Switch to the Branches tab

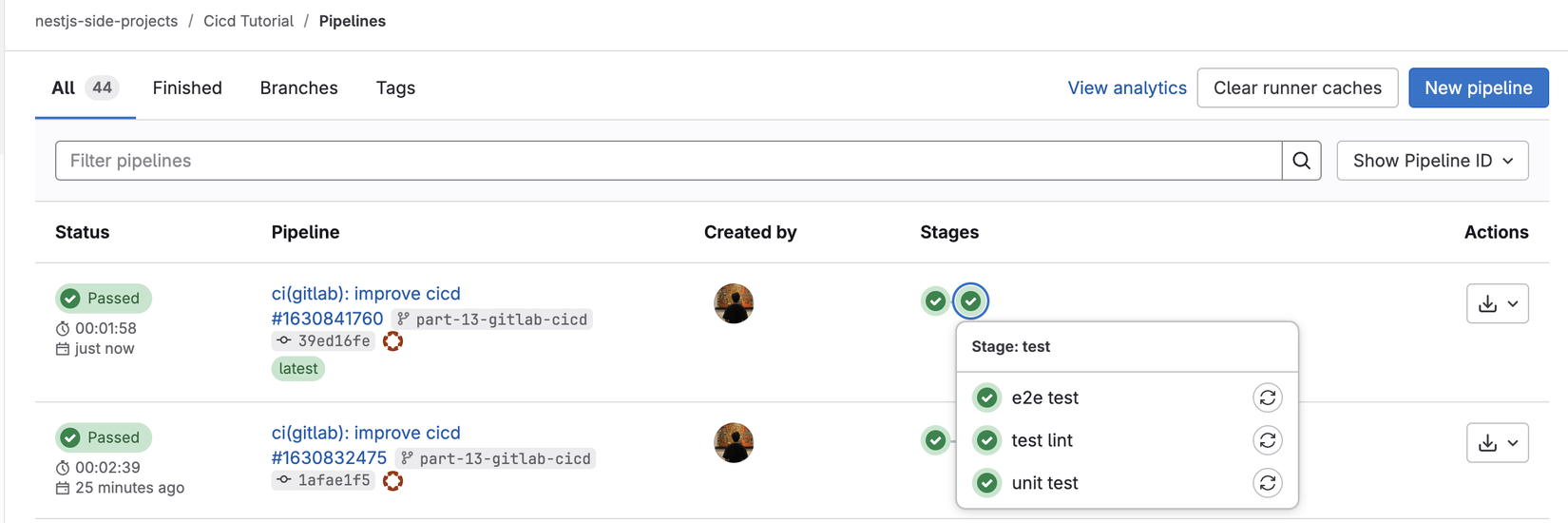pos(298,87)
